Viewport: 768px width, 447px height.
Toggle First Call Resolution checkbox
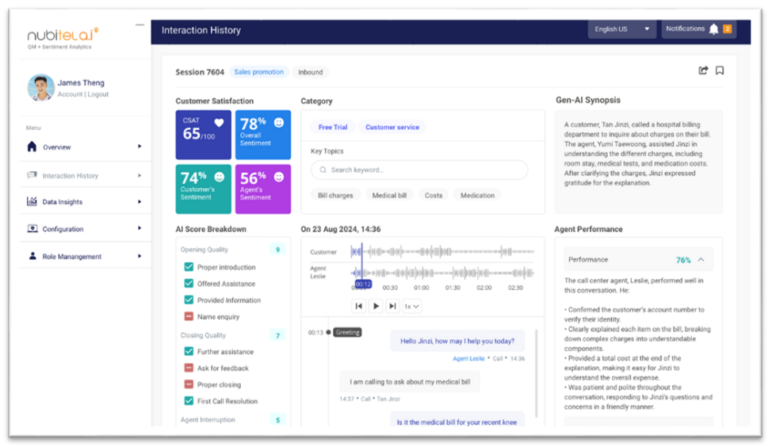coord(189,400)
